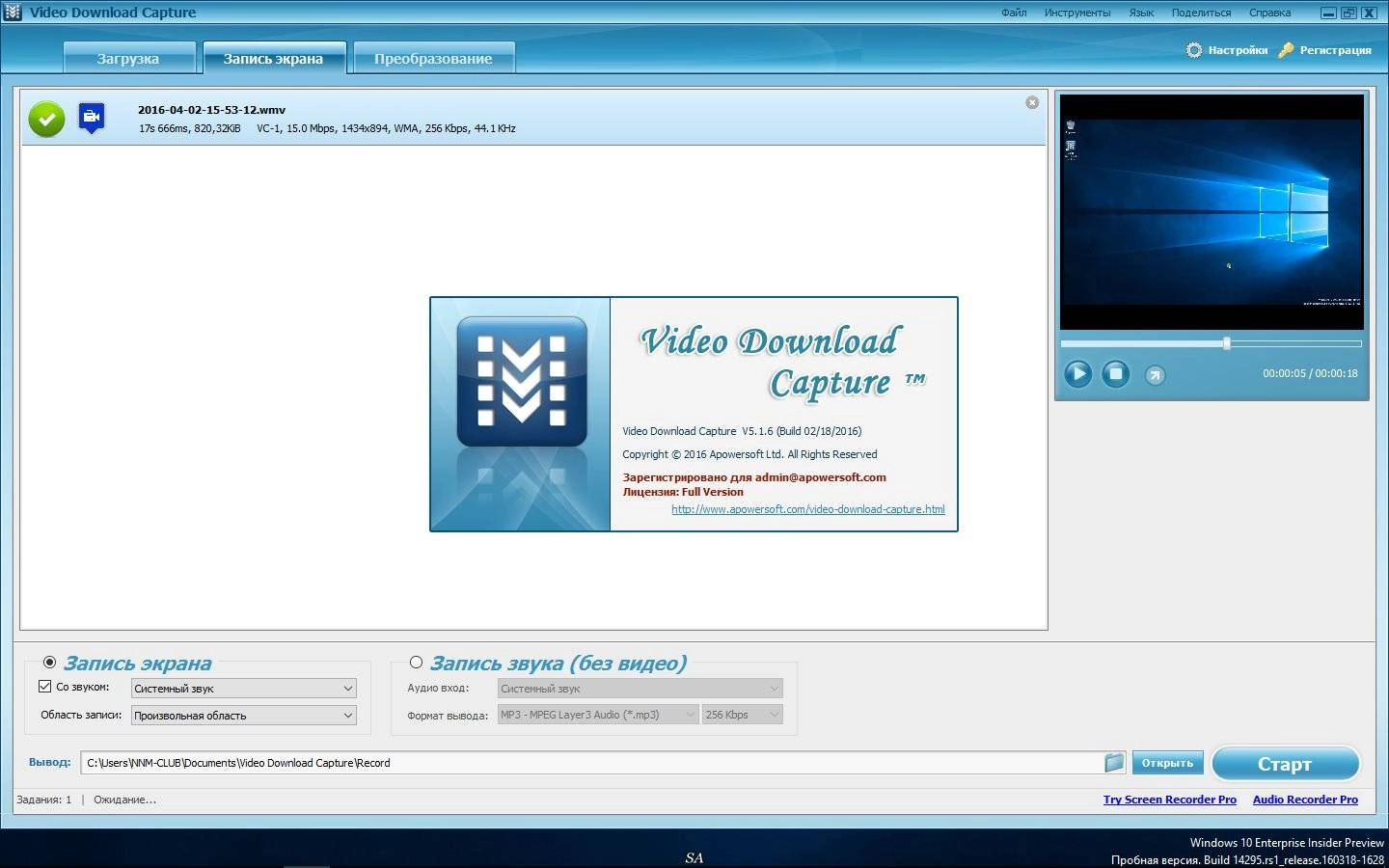This screenshot has width=1389, height=868.
Task: Click the Windows 10 Enterprise Insider Preview watermark text
Action: (x=1287, y=843)
